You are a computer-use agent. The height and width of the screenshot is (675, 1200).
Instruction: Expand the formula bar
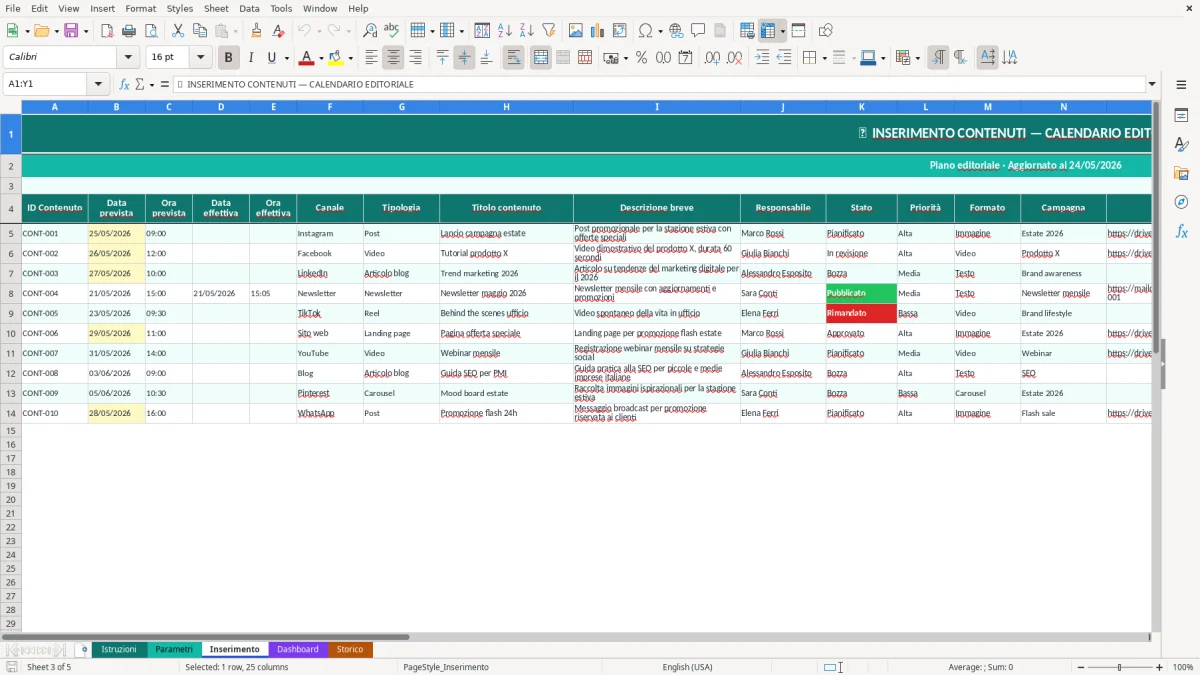point(1152,84)
